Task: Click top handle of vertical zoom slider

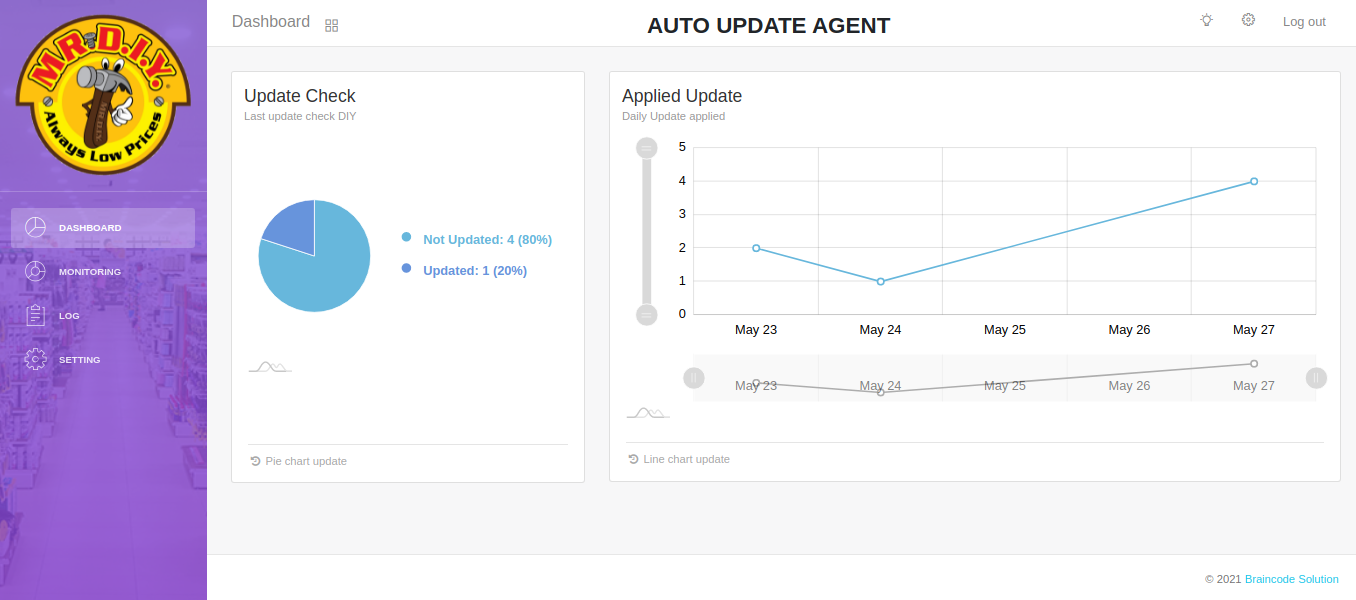Action: [647, 148]
